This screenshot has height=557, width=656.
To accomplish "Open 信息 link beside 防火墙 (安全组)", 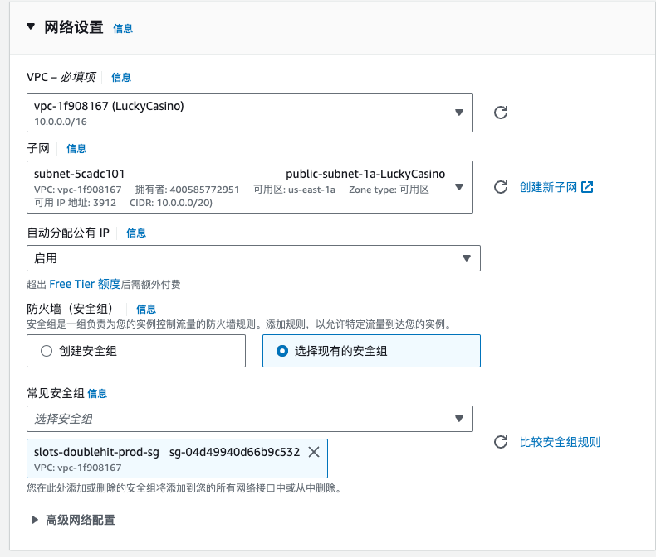I will tap(146, 310).
